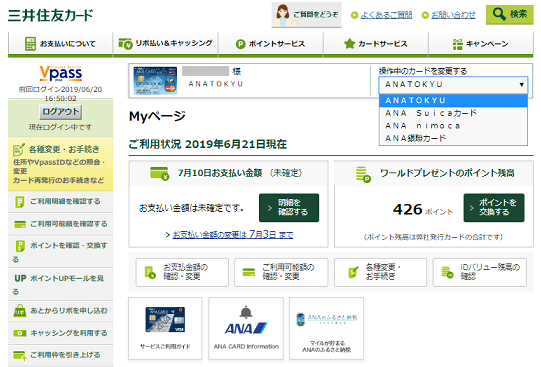Click the 三井住友カード logo
541x367 pixels.
(50, 16)
